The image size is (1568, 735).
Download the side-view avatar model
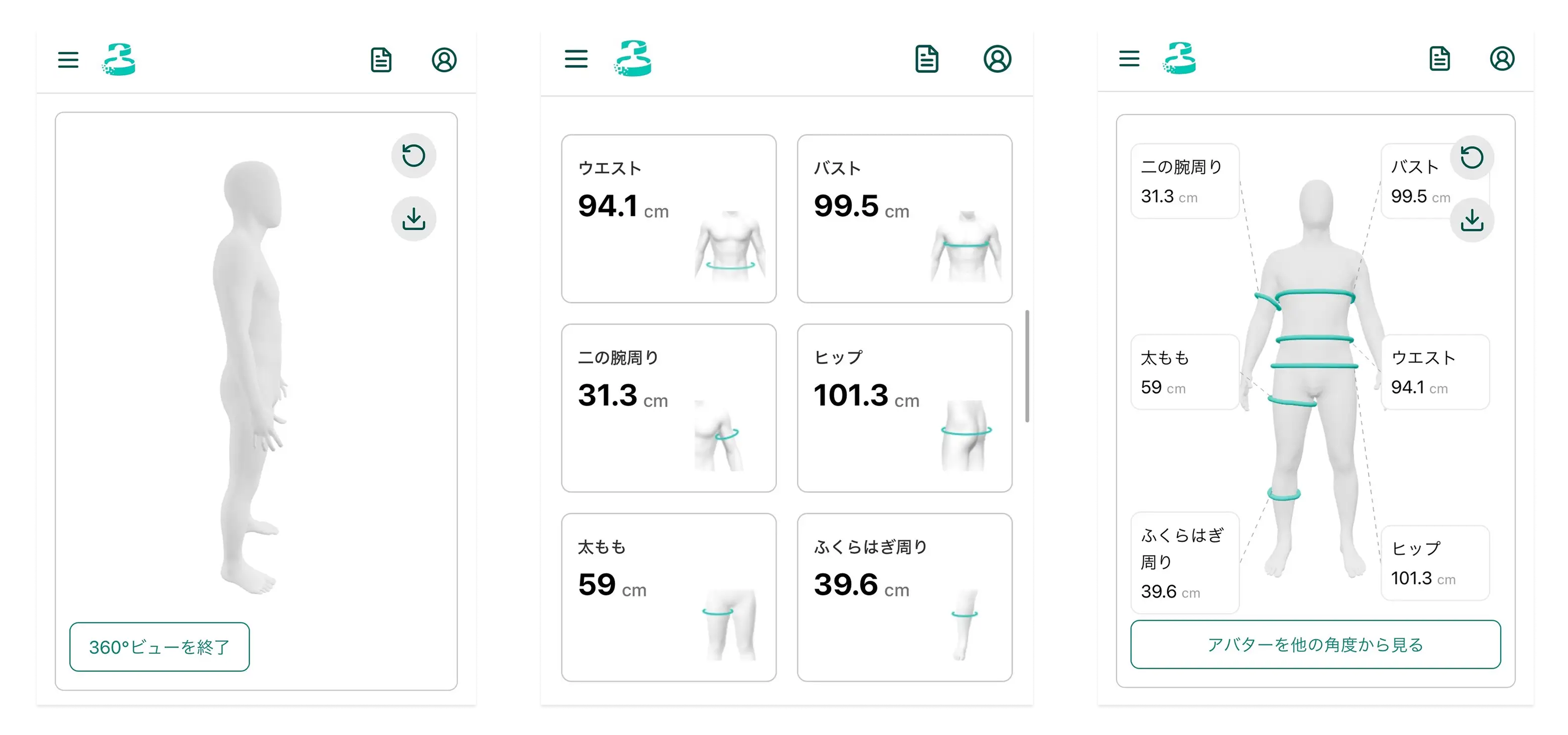coord(414,219)
